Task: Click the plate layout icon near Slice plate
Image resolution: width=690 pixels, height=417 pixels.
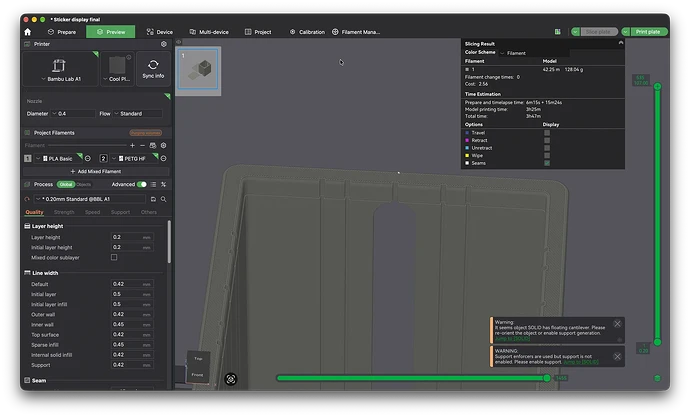Action: tap(558, 32)
